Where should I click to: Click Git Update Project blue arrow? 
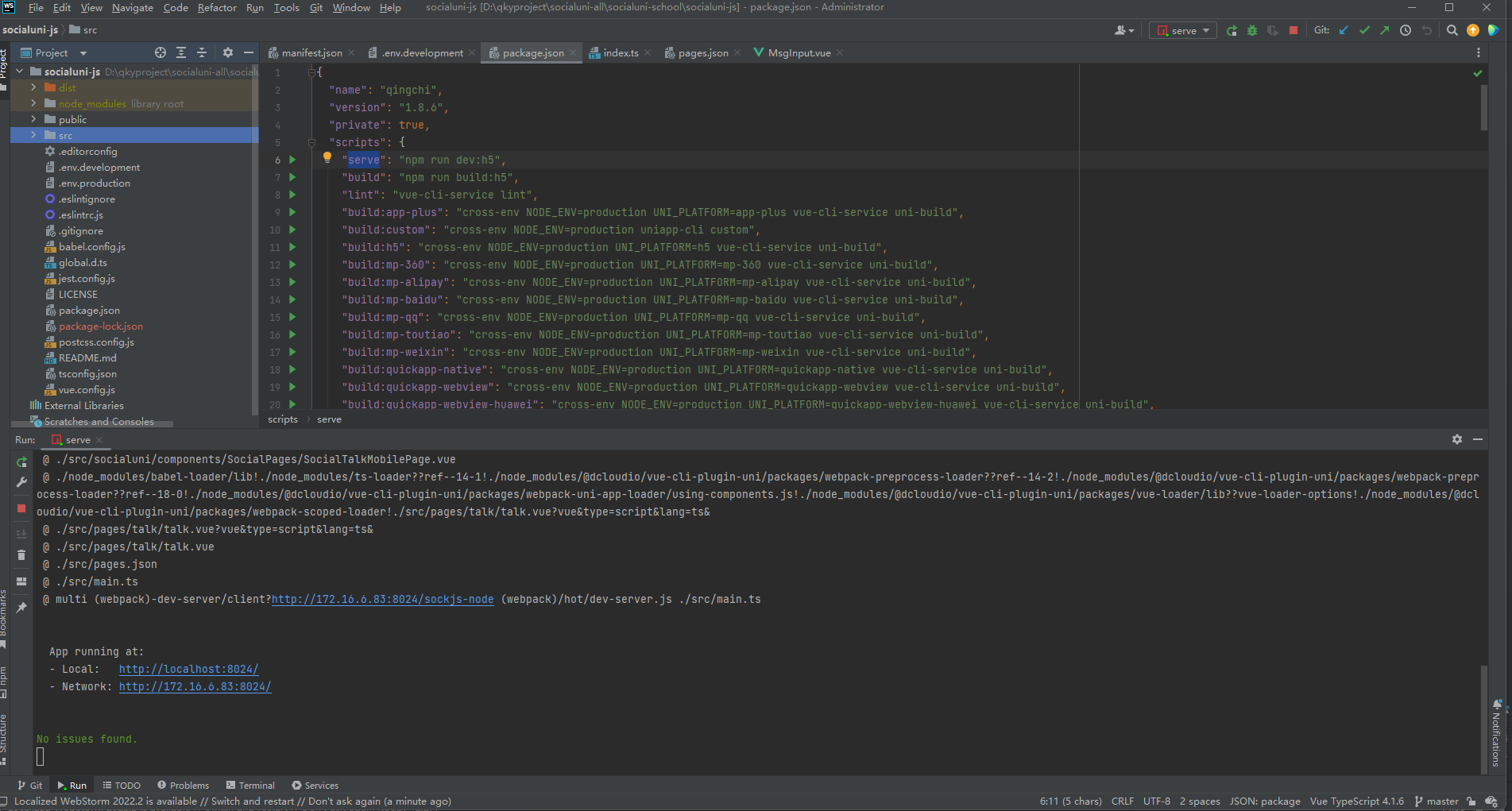click(x=1344, y=30)
